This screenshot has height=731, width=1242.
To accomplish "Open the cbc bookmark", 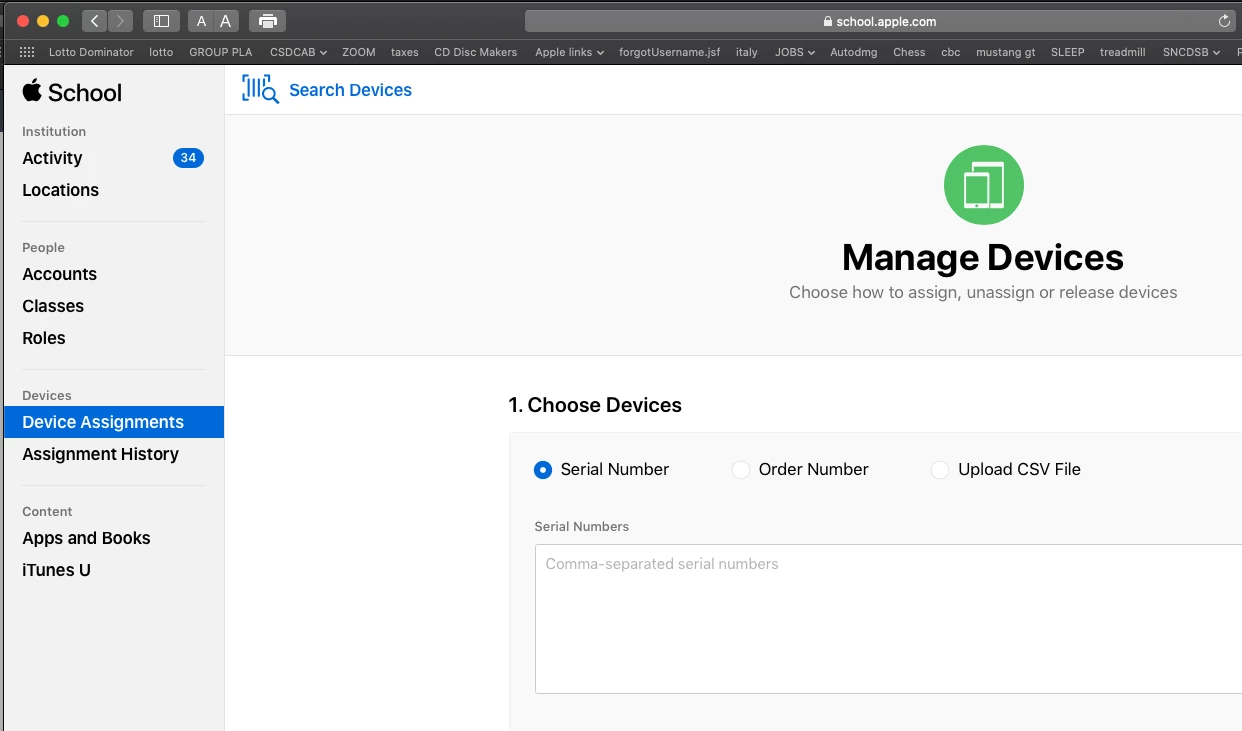I will coord(951,52).
